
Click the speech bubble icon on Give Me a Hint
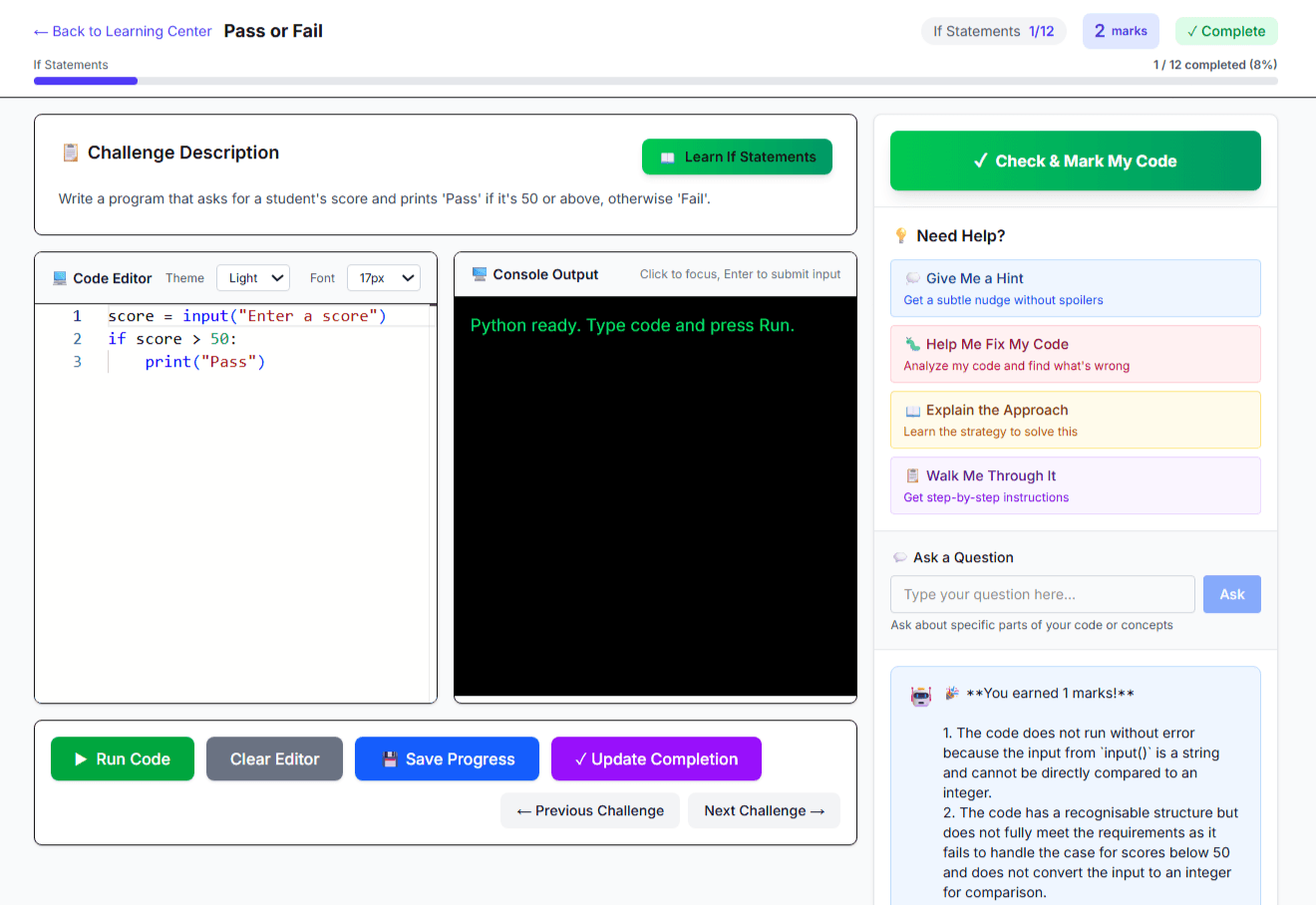pos(912,278)
